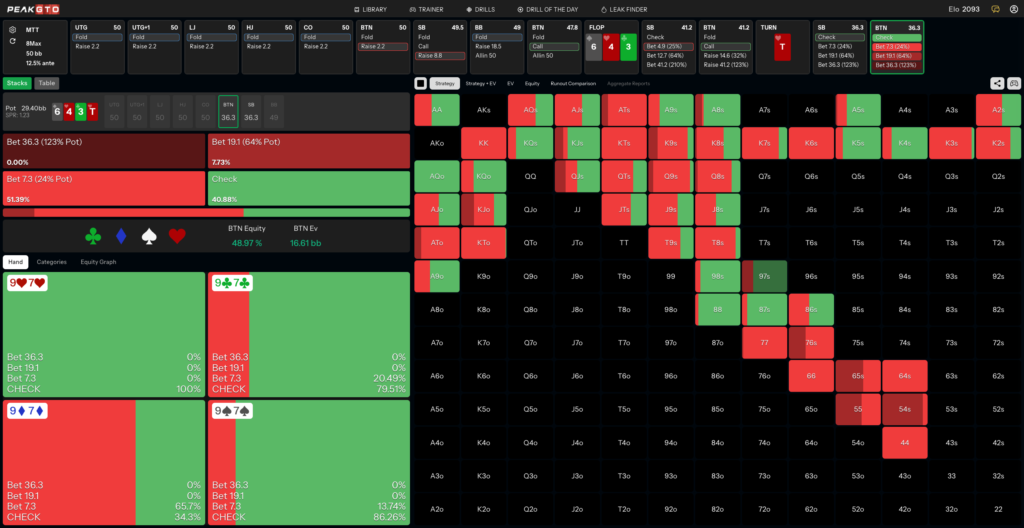Select the 97s cell in the matrix

765,276
